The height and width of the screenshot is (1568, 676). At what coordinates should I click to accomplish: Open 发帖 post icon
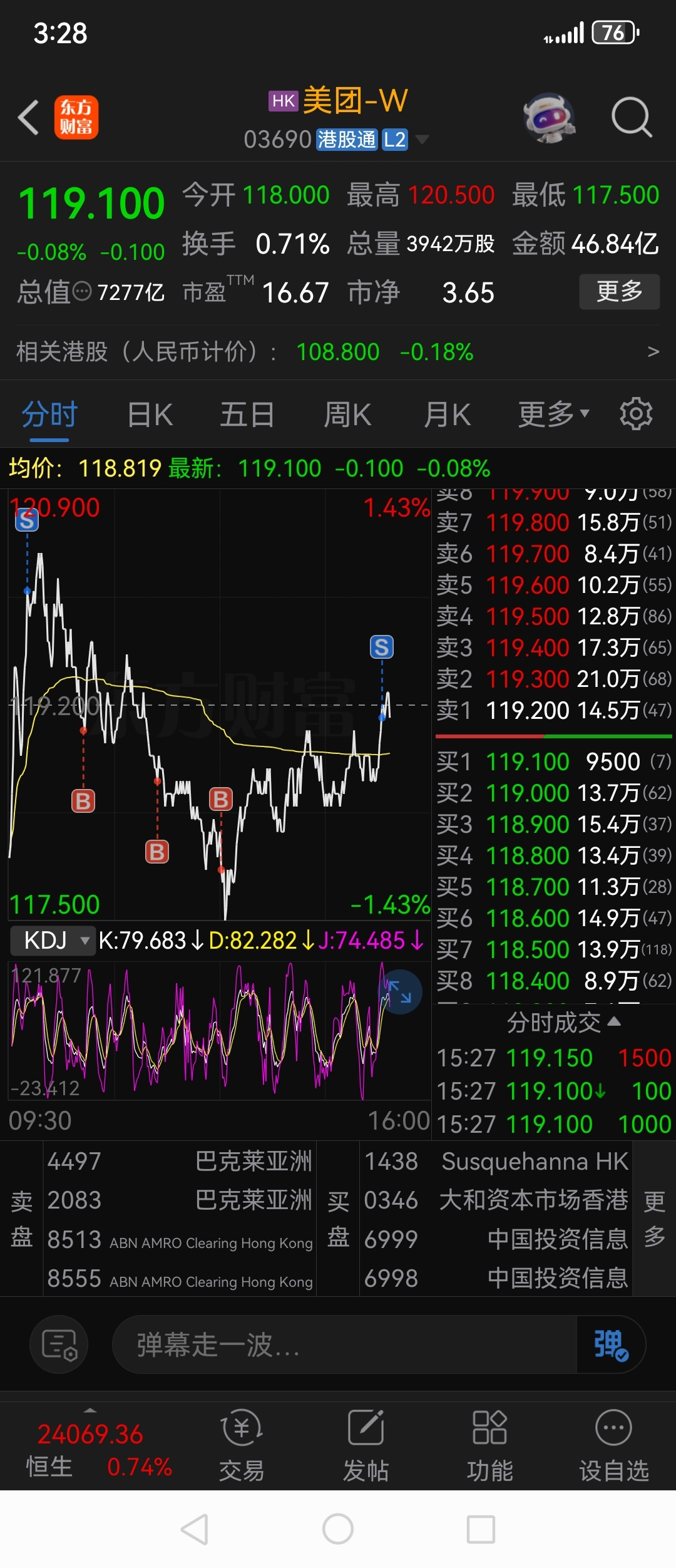click(366, 1446)
